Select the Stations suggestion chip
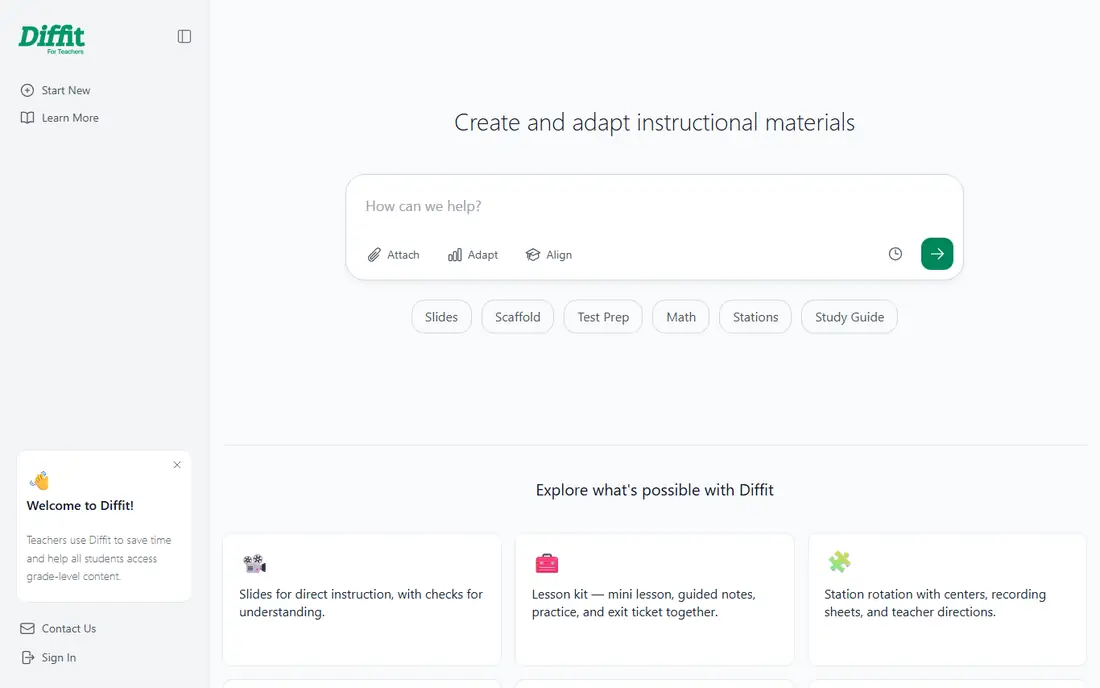This screenshot has width=1100, height=688. [x=756, y=317]
